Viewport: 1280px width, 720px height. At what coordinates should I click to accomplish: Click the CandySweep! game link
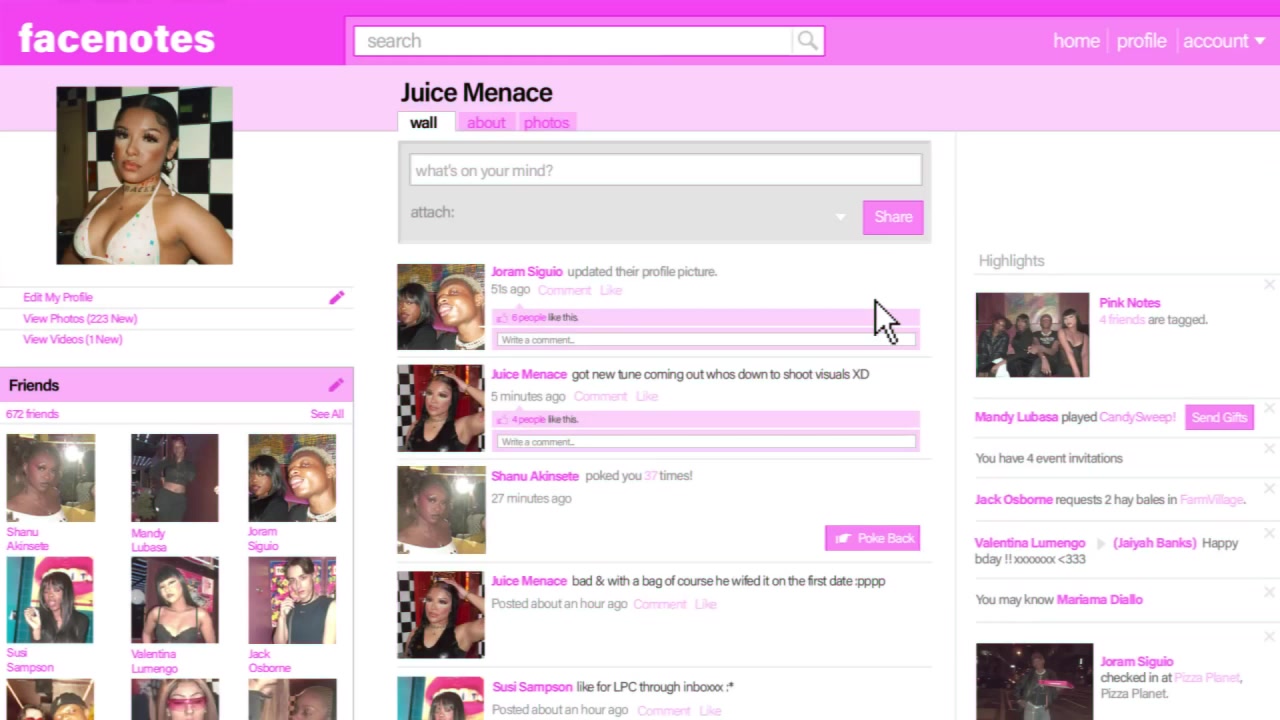(1138, 417)
